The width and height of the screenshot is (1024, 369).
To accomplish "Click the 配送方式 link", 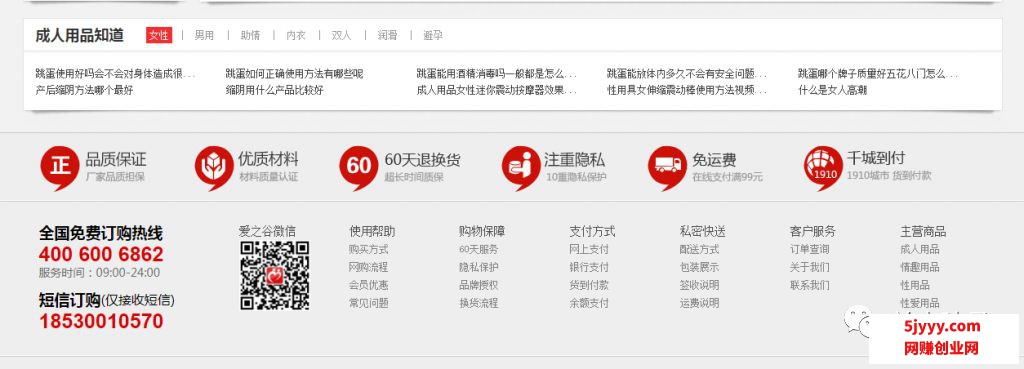I will point(699,249).
